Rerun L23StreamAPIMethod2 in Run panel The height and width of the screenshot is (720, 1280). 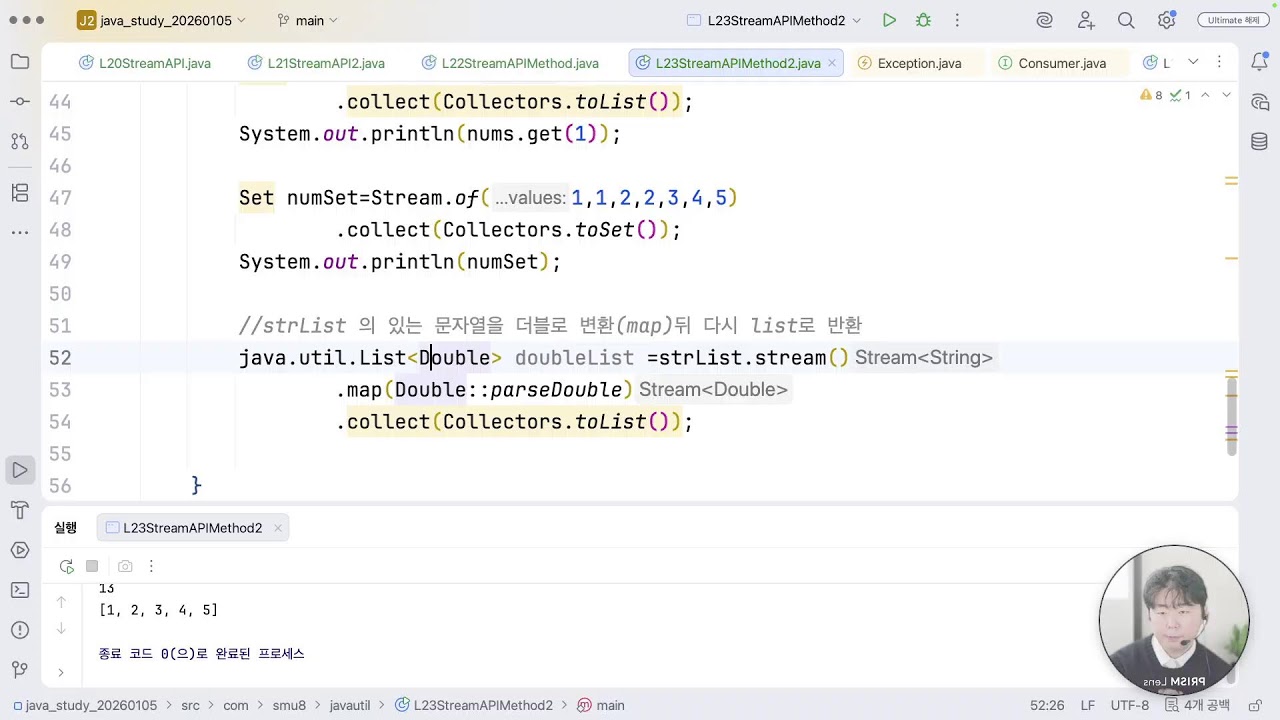(x=67, y=566)
